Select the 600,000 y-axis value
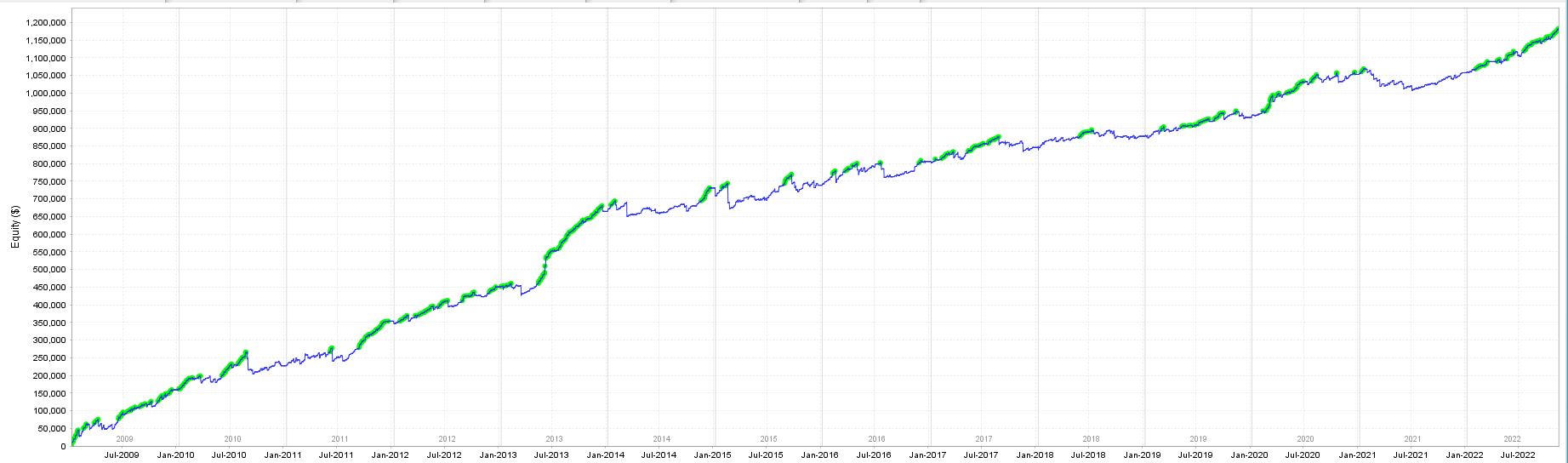 click(x=49, y=234)
